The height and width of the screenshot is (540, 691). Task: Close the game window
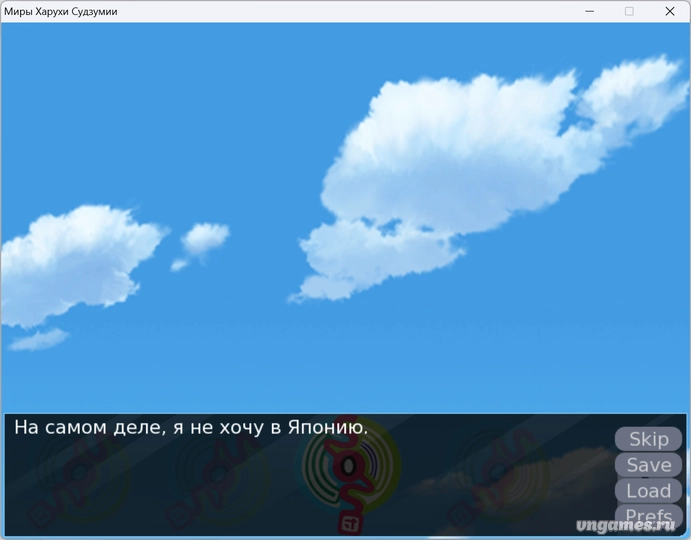(669, 11)
